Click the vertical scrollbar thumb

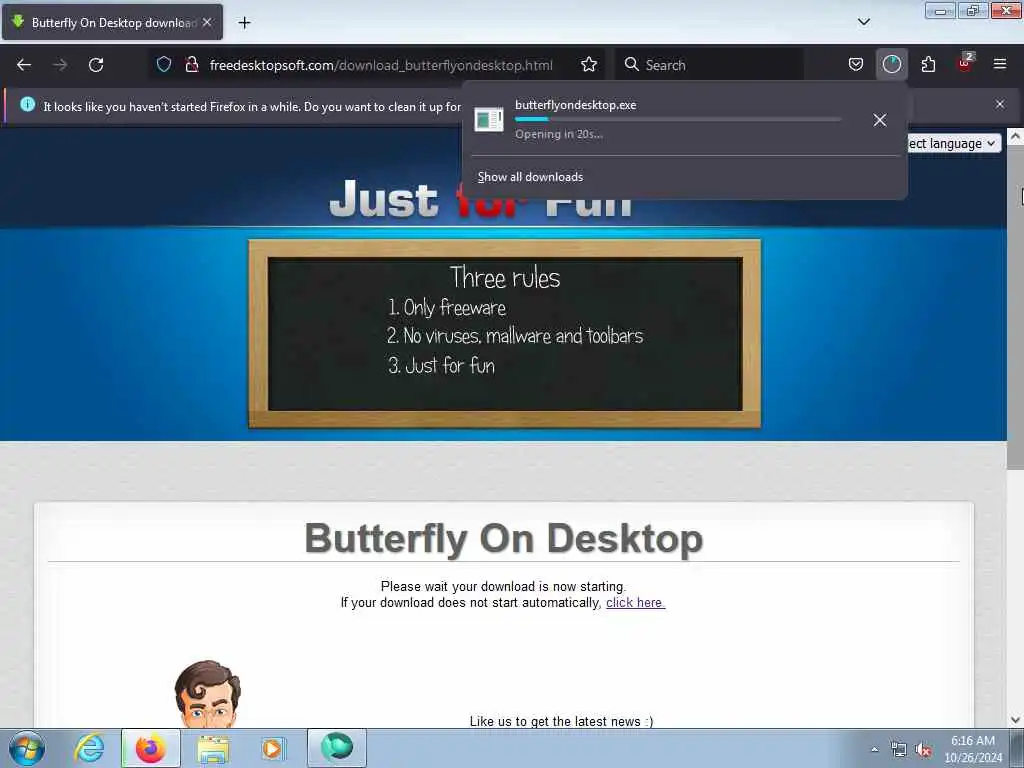1015,307
